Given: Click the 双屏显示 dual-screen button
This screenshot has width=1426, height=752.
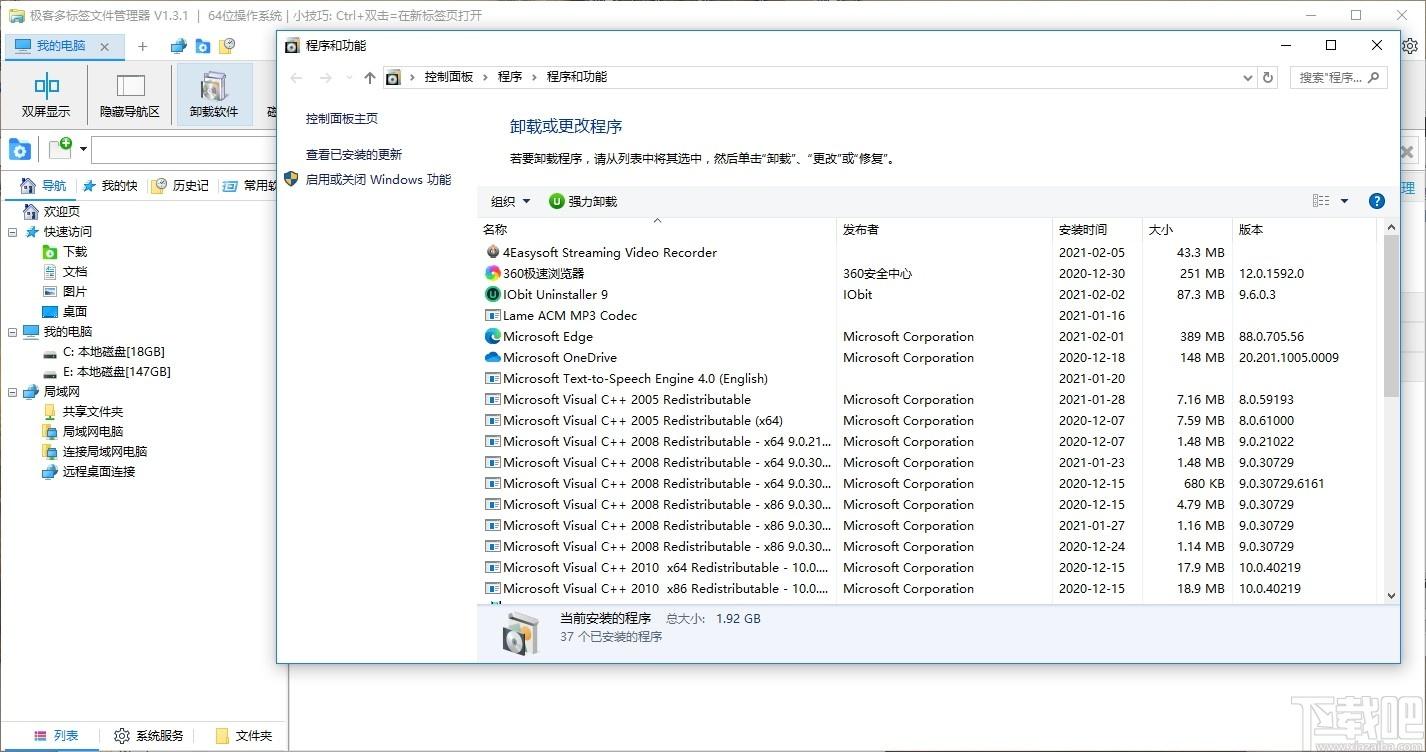Looking at the screenshot, I should point(46,95).
